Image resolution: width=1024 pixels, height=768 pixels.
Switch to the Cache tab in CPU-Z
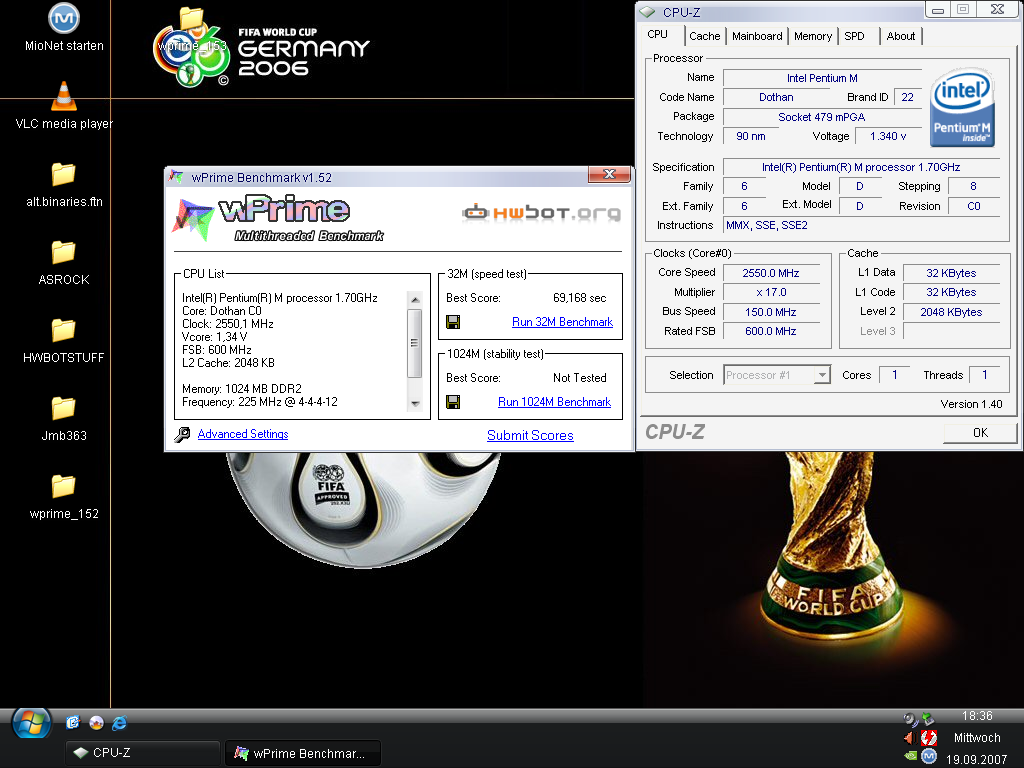click(705, 37)
